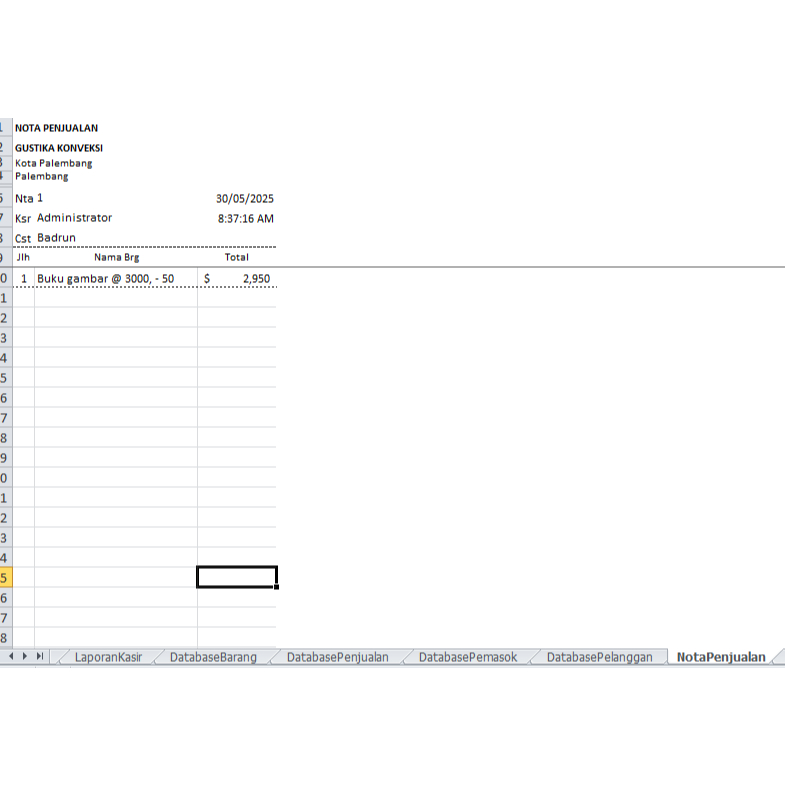Jump to last sheet navigation arrow
The width and height of the screenshot is (785, 785).
[x=40, y=656]
